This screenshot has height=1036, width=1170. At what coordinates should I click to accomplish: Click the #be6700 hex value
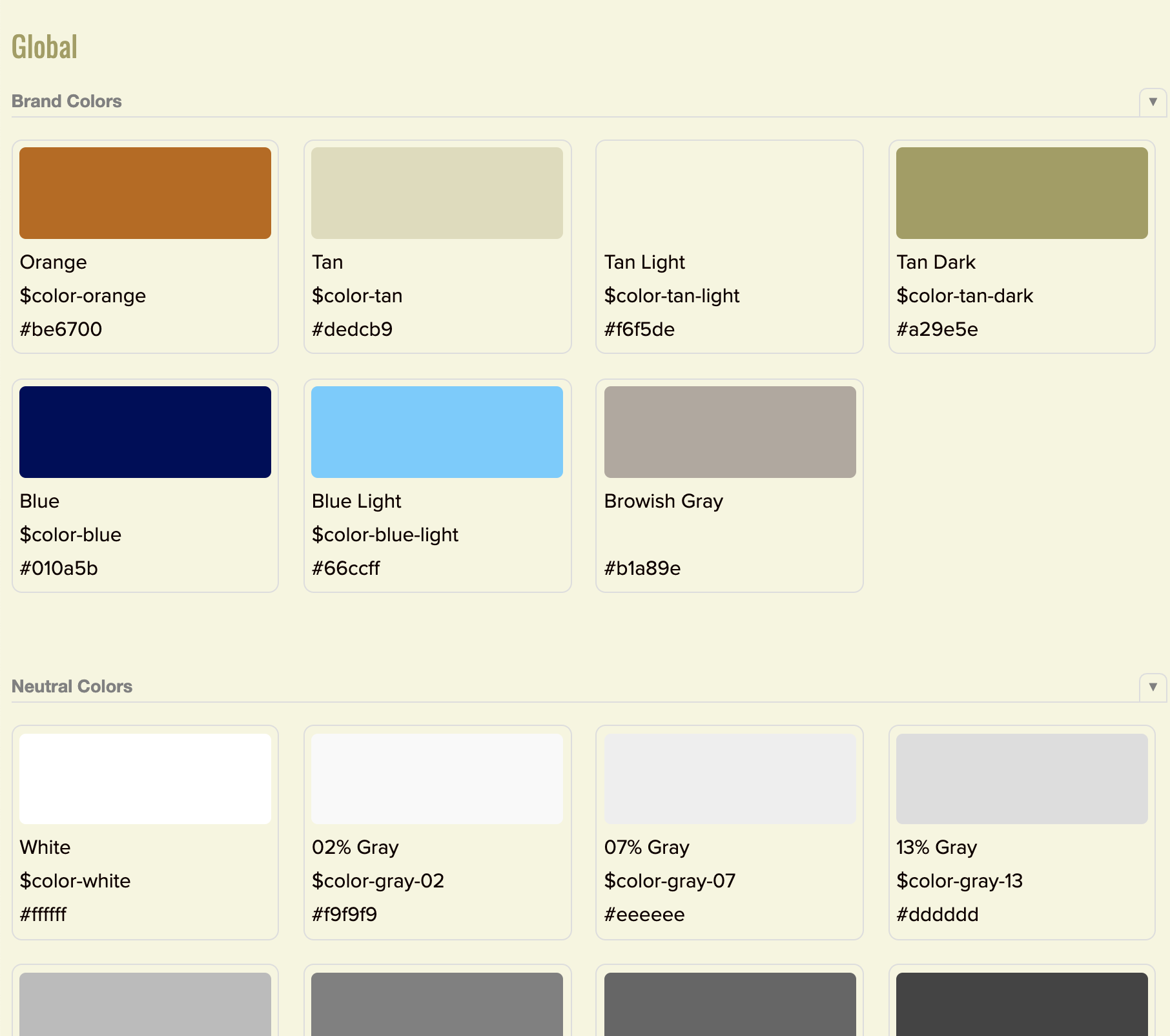click(x=61, y=329)
